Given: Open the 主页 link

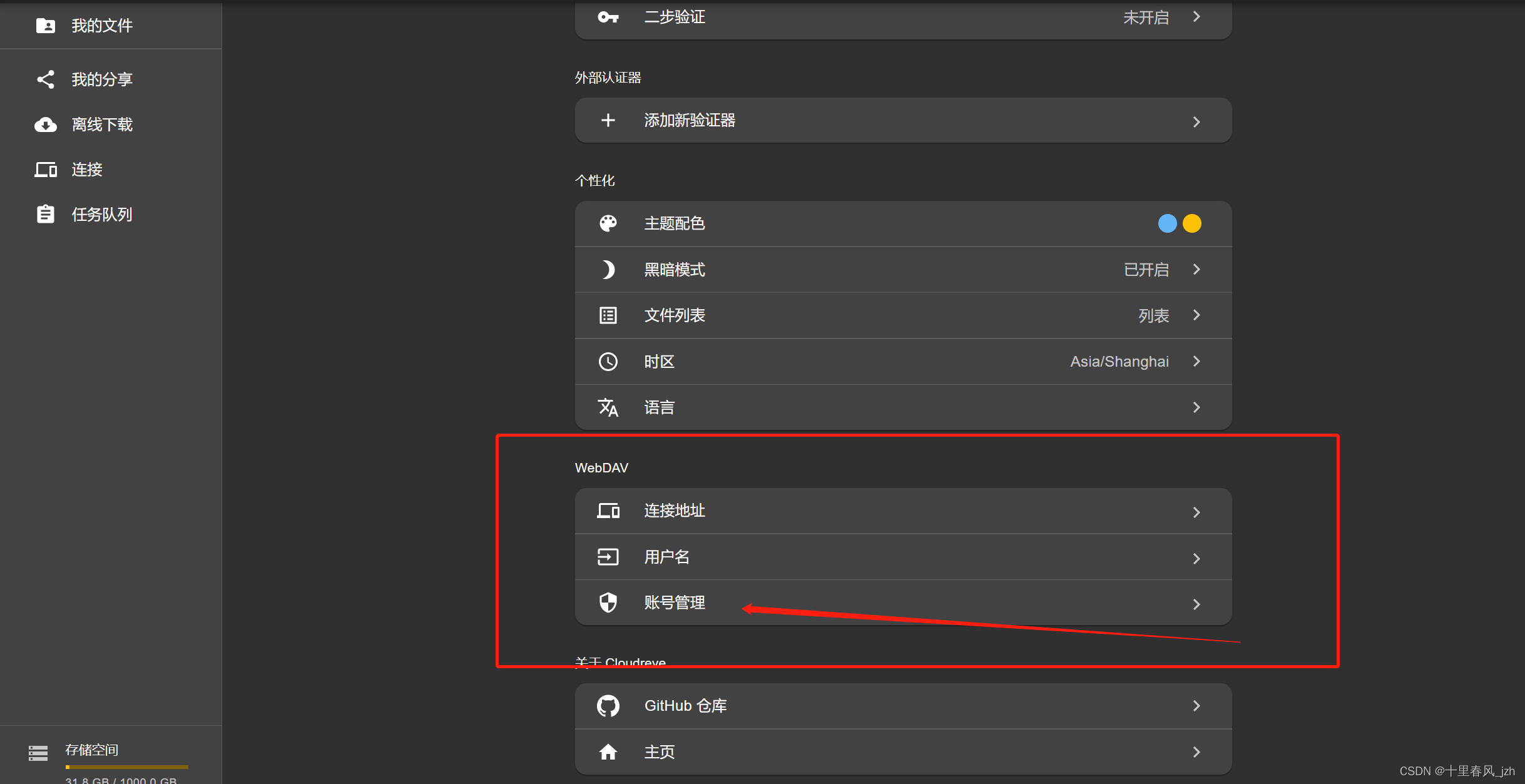Looking at the screenshot, I should [x=903, y=752].
